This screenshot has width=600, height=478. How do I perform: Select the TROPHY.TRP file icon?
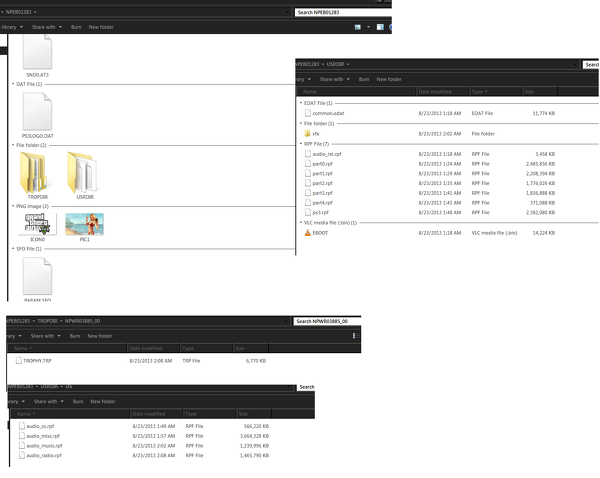(x=17, y=359)
